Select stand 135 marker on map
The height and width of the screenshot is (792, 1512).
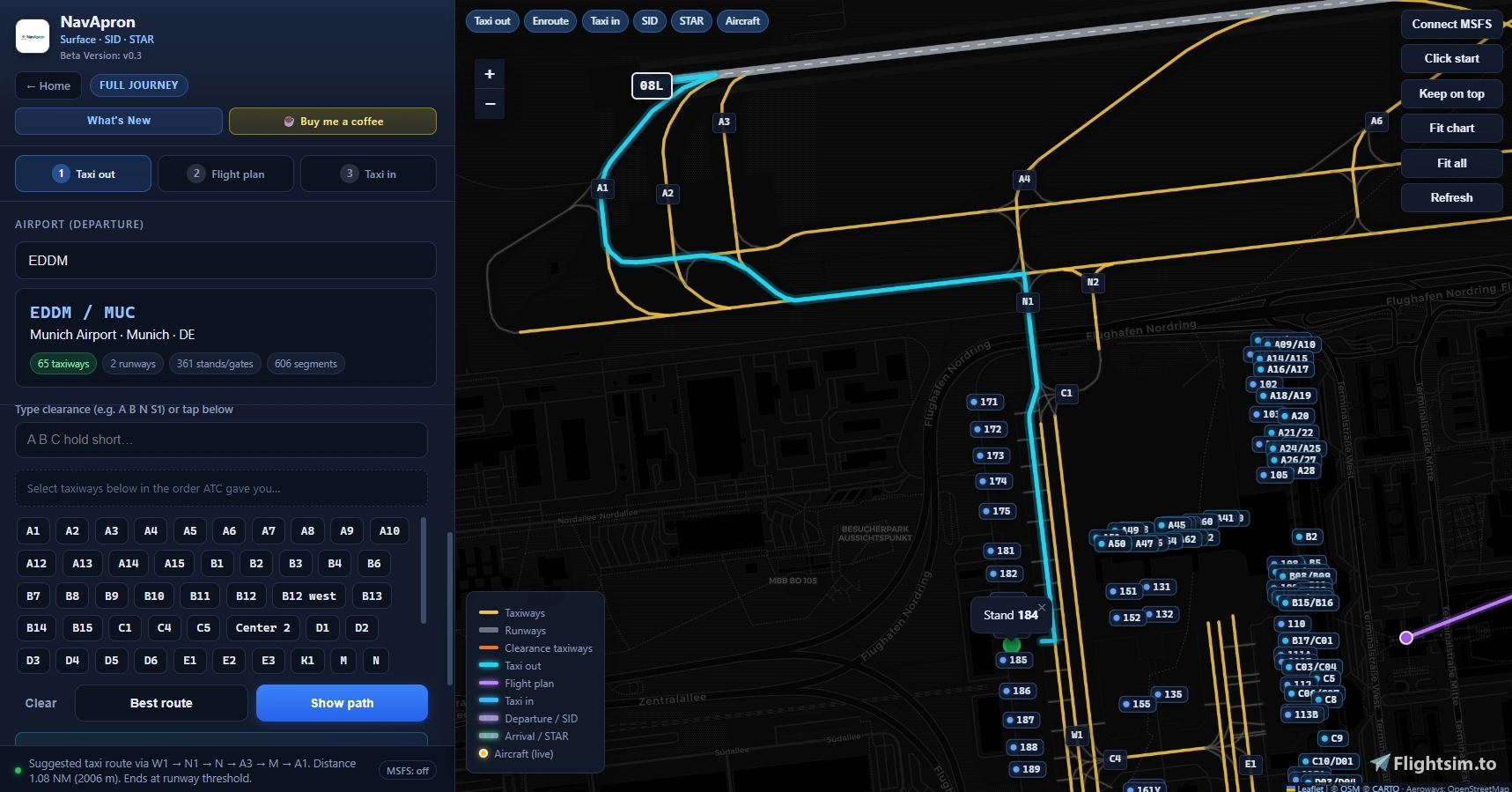click(1169, 694)
